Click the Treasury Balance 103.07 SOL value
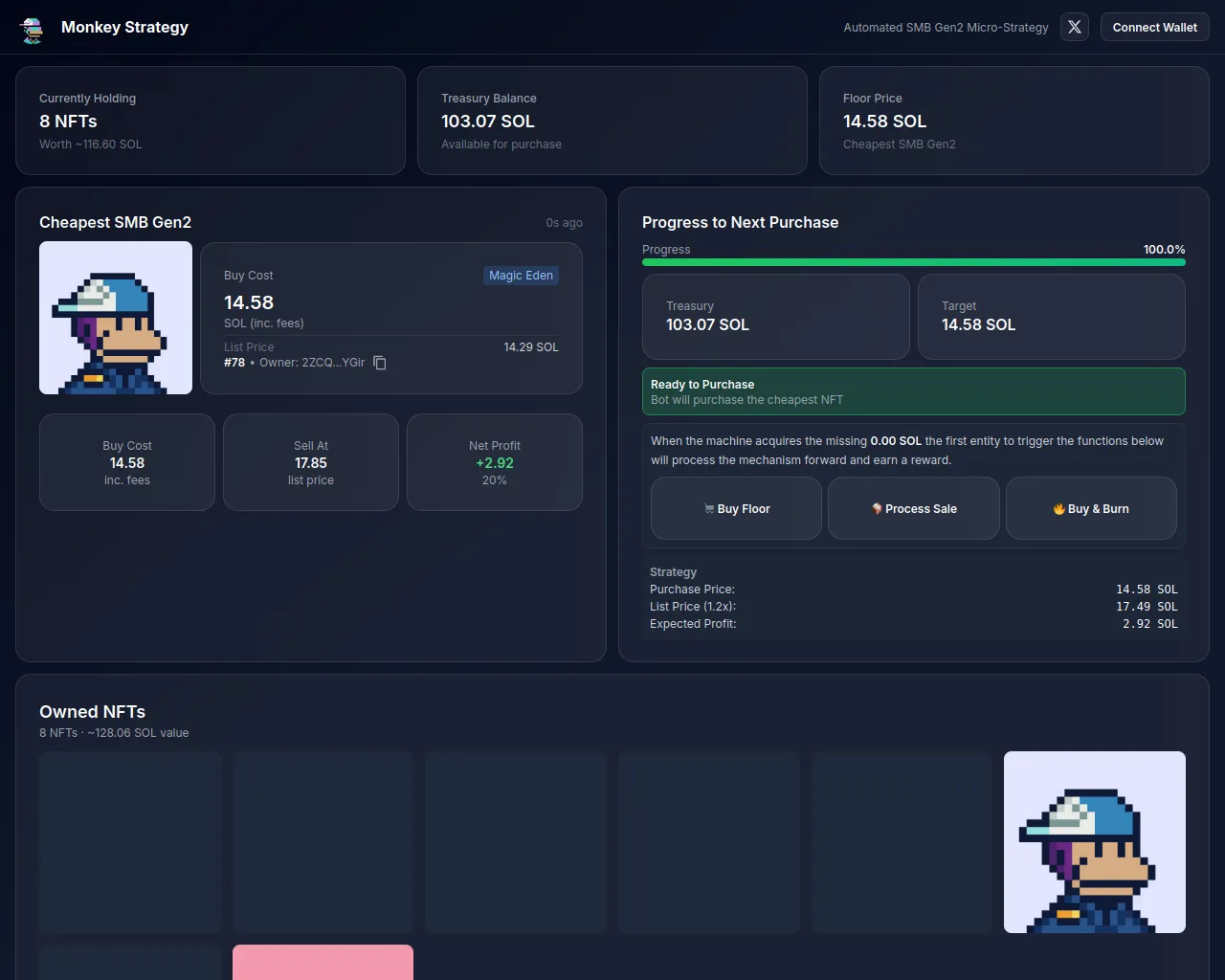1225x980 pixels. (488, 122)
